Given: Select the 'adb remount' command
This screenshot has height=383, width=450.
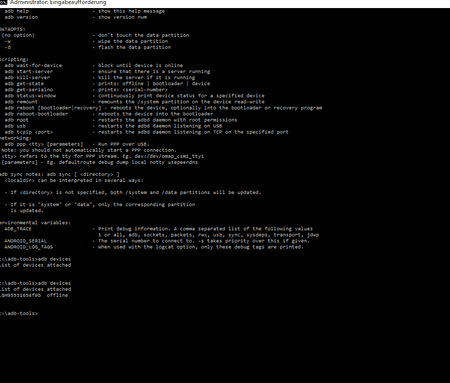Looking at the screenshot, I should pyautogui.click(x=21, y=102).
